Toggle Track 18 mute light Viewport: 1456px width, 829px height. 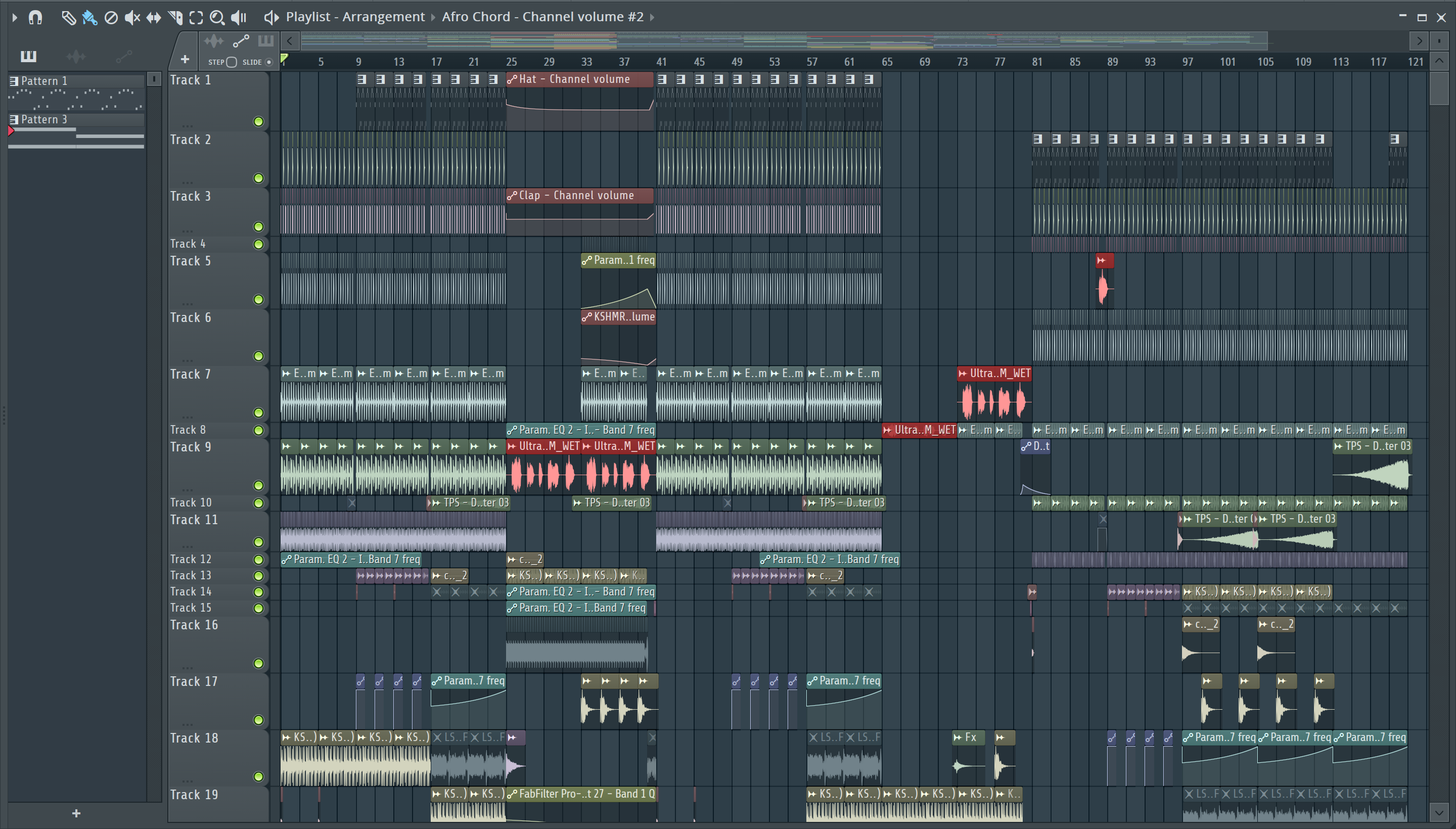click(x=258, y=776)
